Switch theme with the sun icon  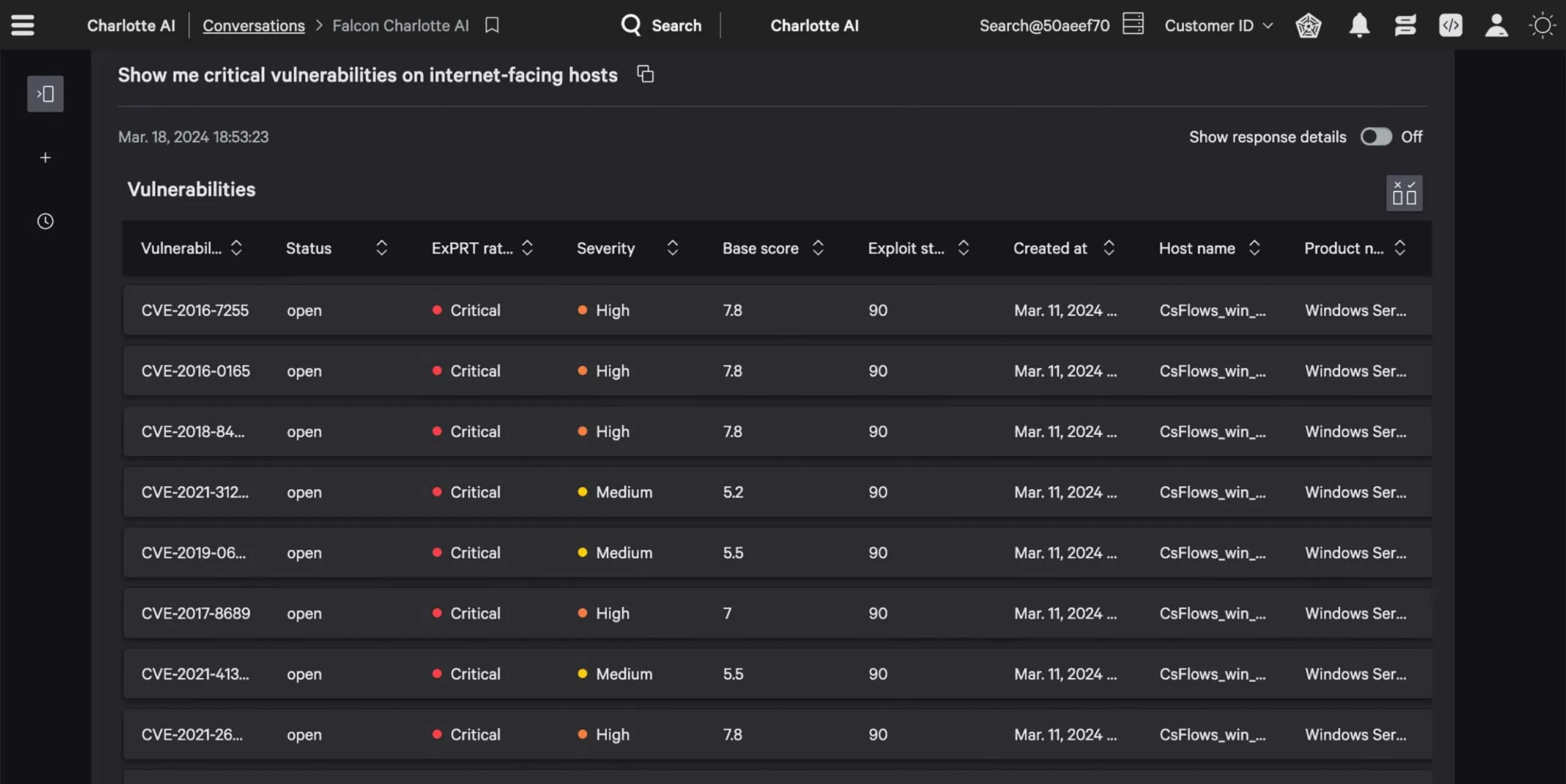pyautogui.click(x=1542, y=25)
